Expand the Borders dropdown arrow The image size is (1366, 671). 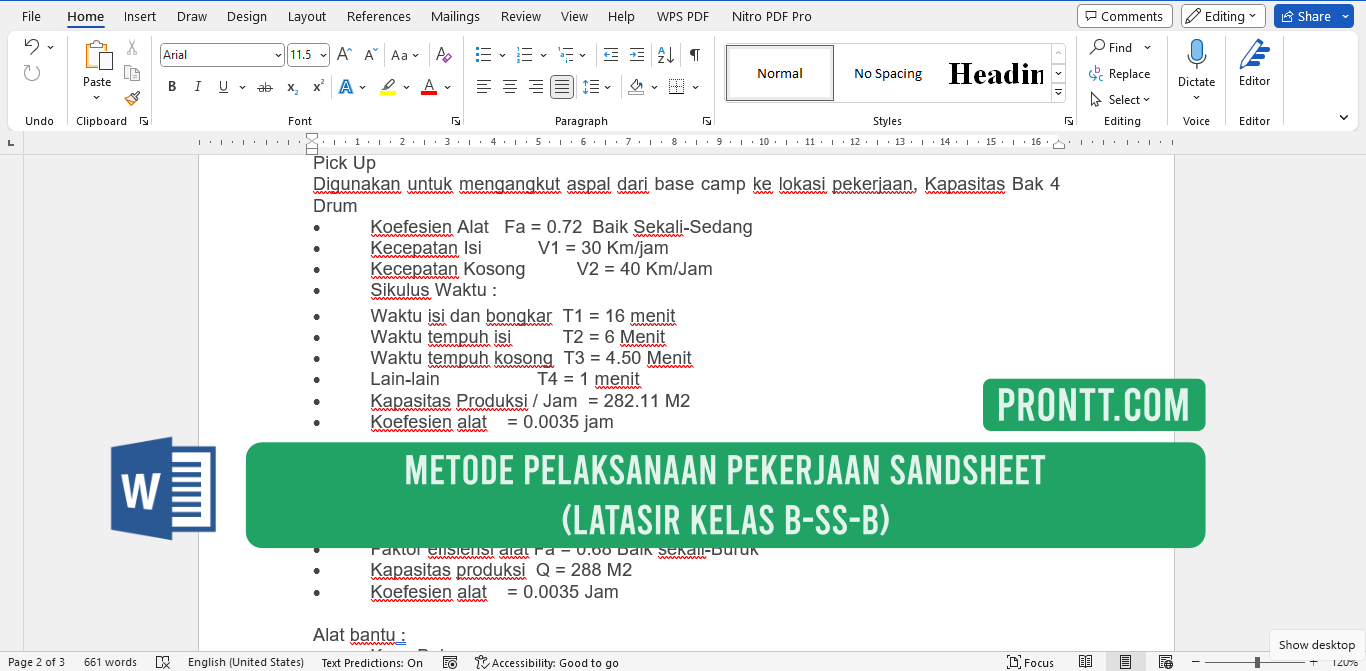coord(696,87)
